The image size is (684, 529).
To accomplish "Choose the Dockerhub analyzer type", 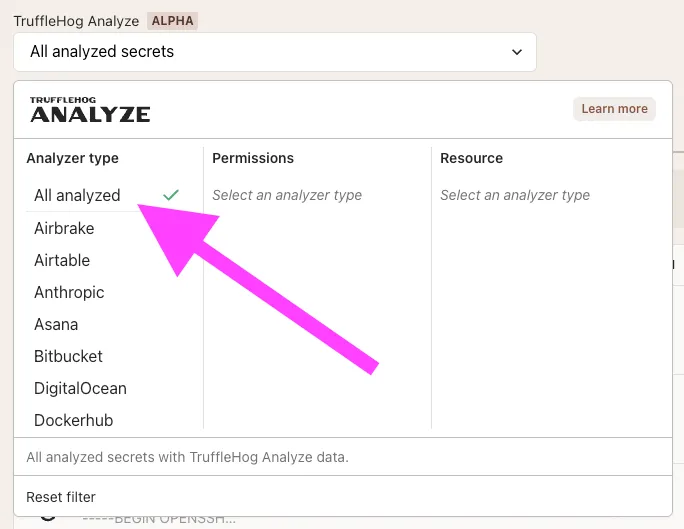I will (73, 420).
